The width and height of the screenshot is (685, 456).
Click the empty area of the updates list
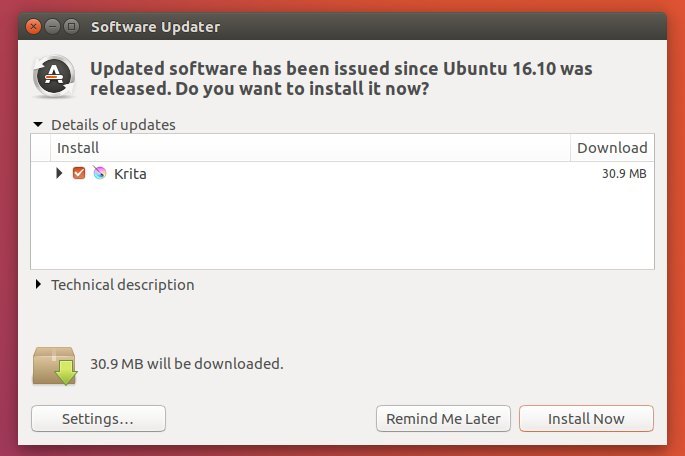(x=342, y=227)
